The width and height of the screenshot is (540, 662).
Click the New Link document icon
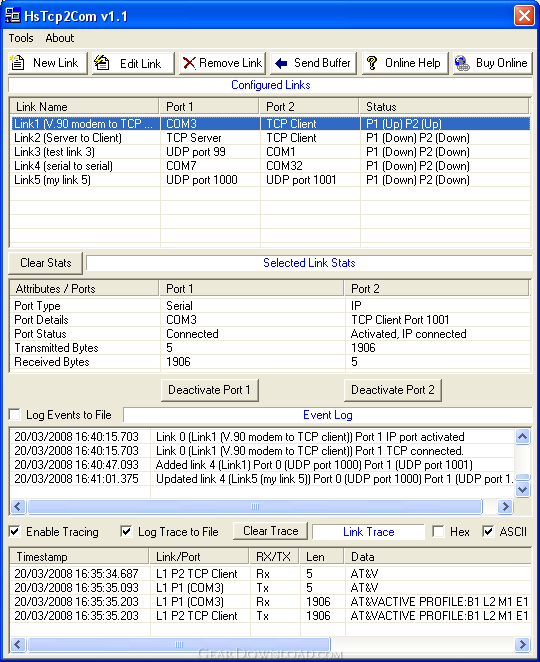[17, 63]
